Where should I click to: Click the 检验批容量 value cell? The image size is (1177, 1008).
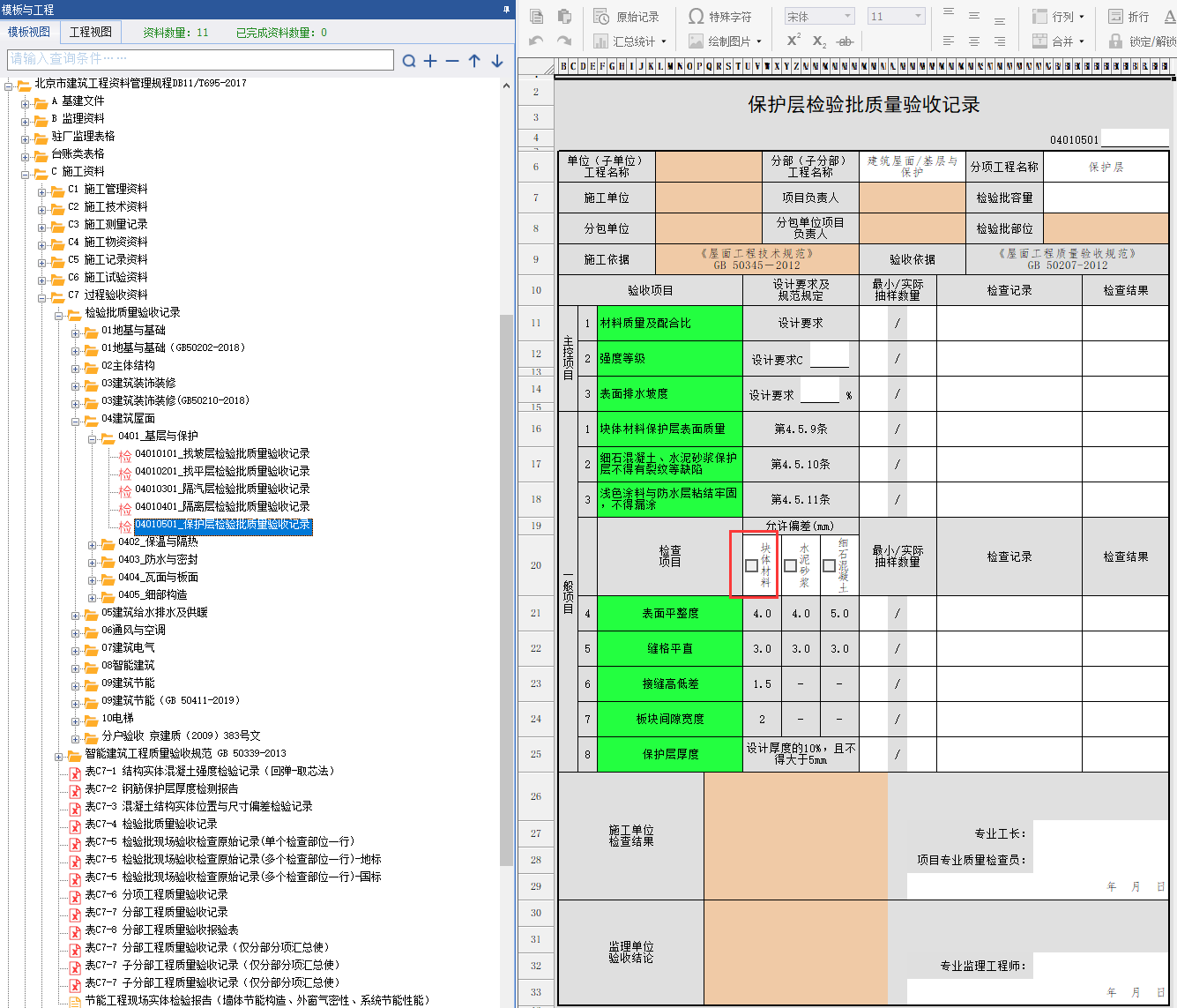(1106, 198)
